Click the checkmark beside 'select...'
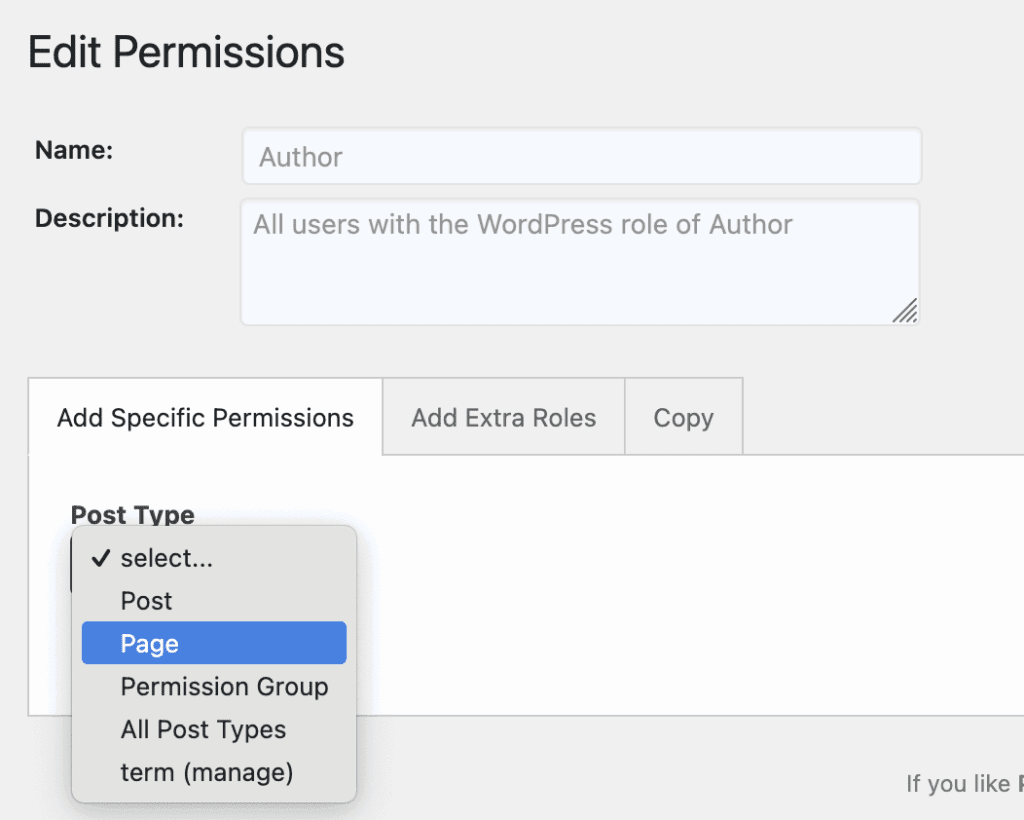This screenshot has width=1024, height=820. (x=100, y=559)
